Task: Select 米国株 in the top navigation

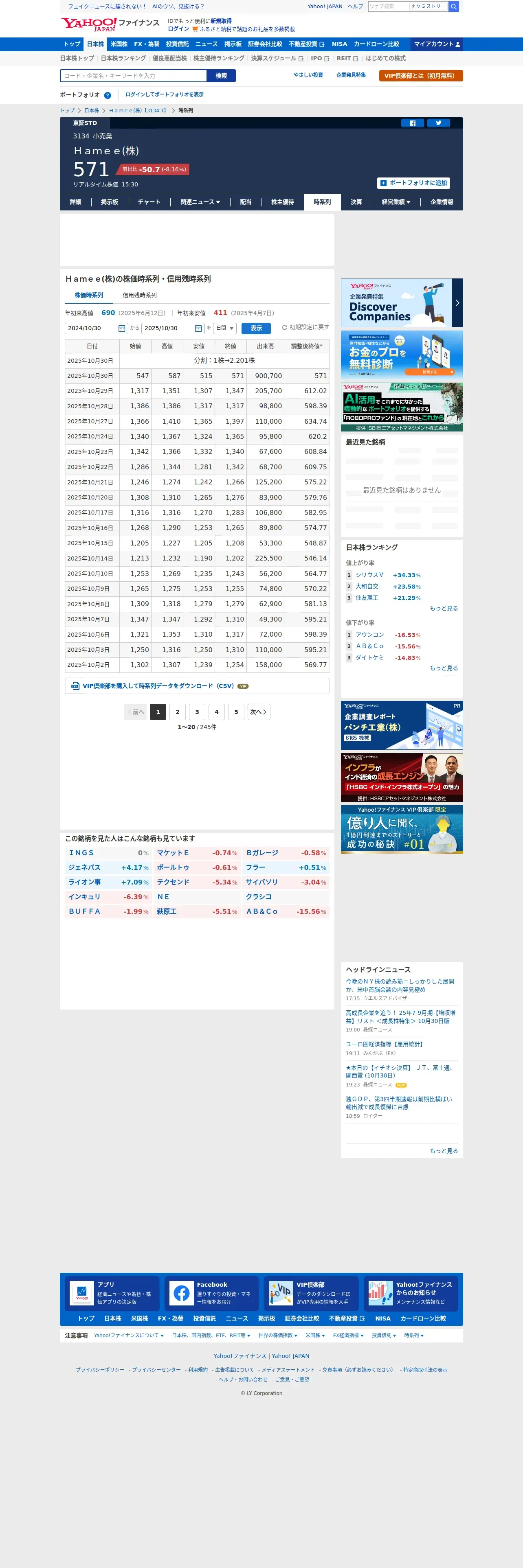Action: click(x=119, y=44)
